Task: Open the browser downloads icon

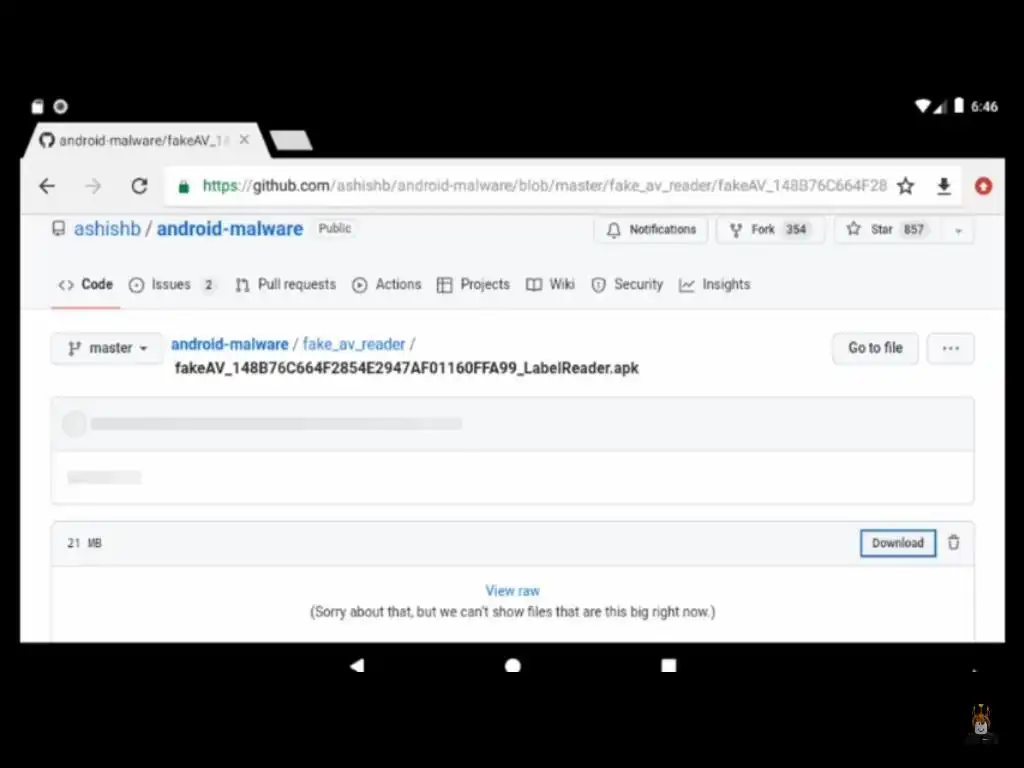Action: point(944,187)
